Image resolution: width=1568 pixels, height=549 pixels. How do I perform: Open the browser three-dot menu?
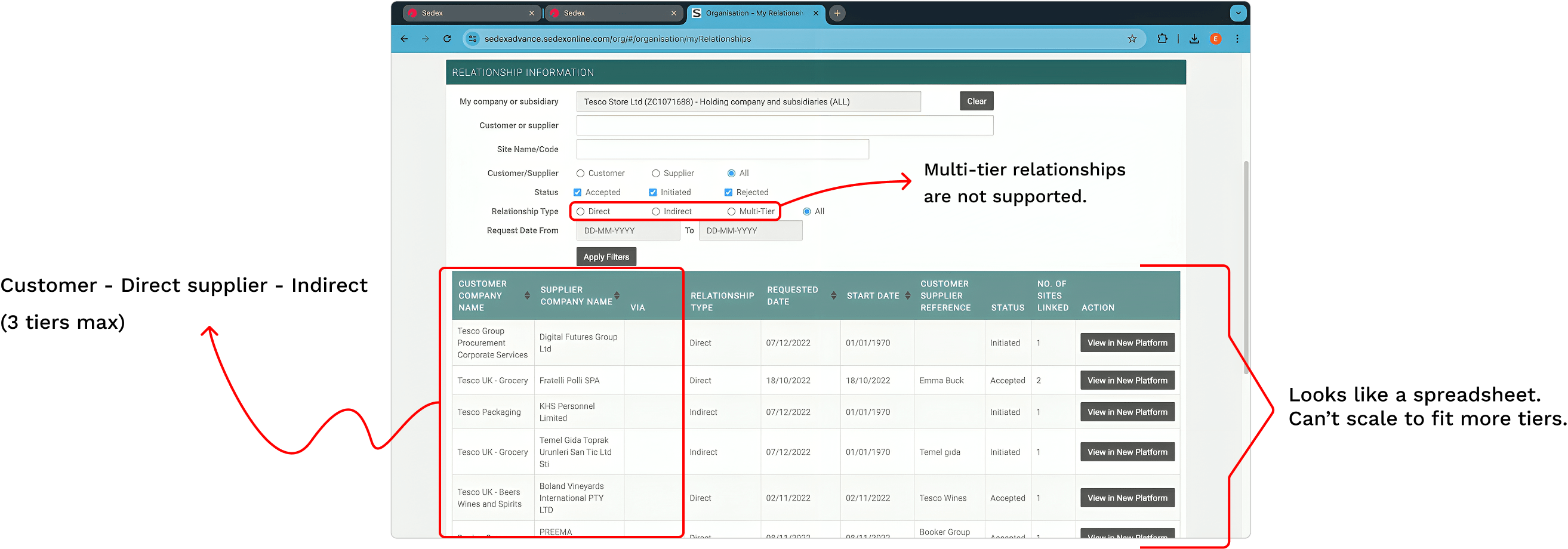click(x=1237, y=39)
